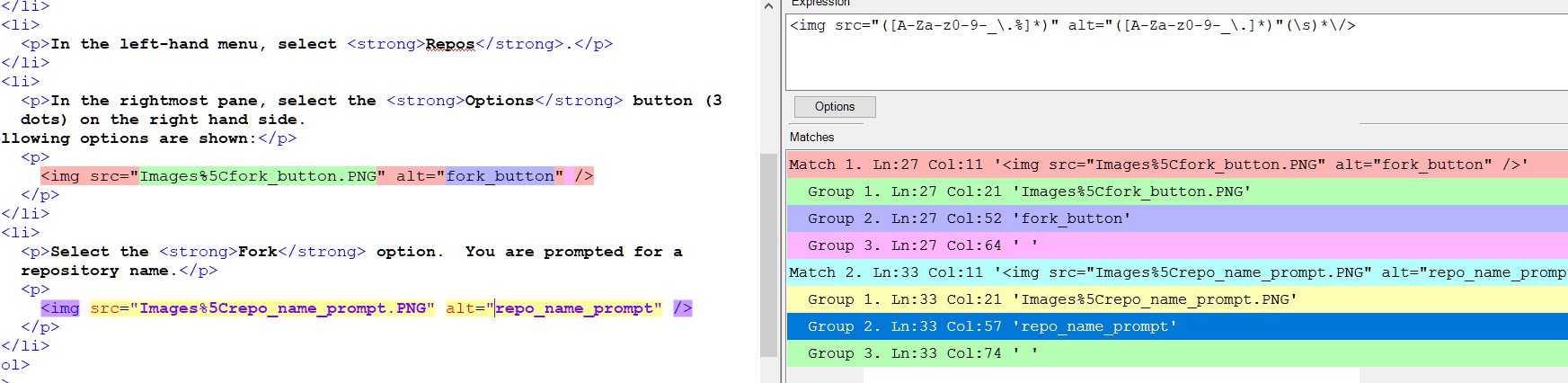Select Group 1 'Images%5Cfork_button.PNG' row

[1177, 191]
